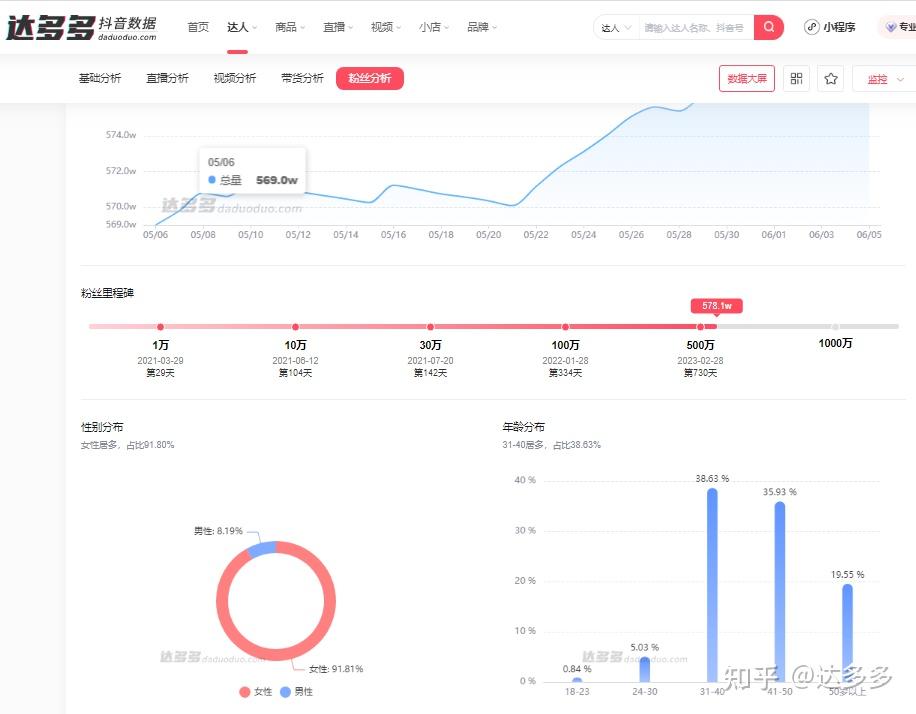Switch to 基础分析 tab
Screen dimensions: 916x714
click(x=100, y=78)
